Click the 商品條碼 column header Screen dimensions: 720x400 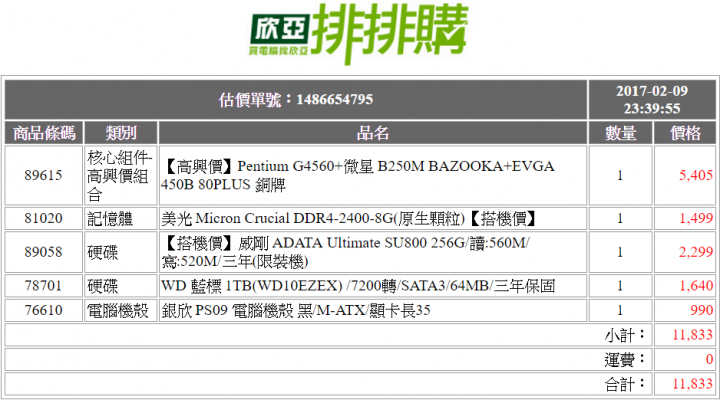click(x=44, y=133)
